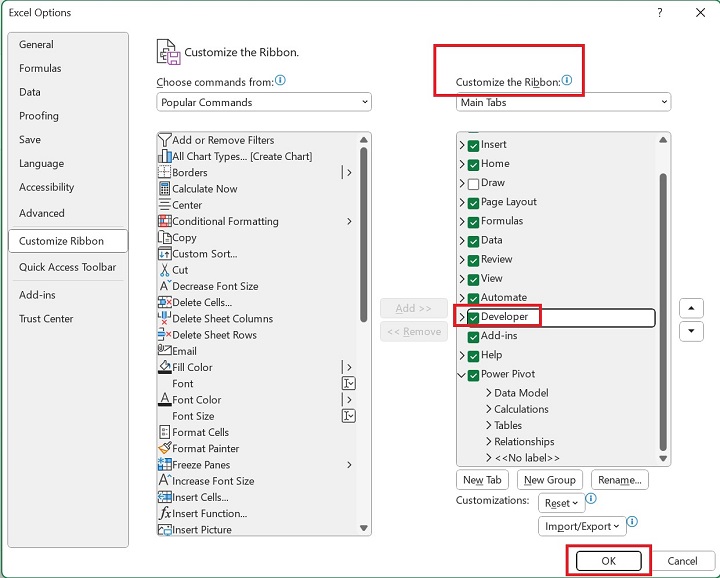Toggle the Power Pivot checkbox
720x578 pixels.
pyautogui.click(x=474, y=375)
